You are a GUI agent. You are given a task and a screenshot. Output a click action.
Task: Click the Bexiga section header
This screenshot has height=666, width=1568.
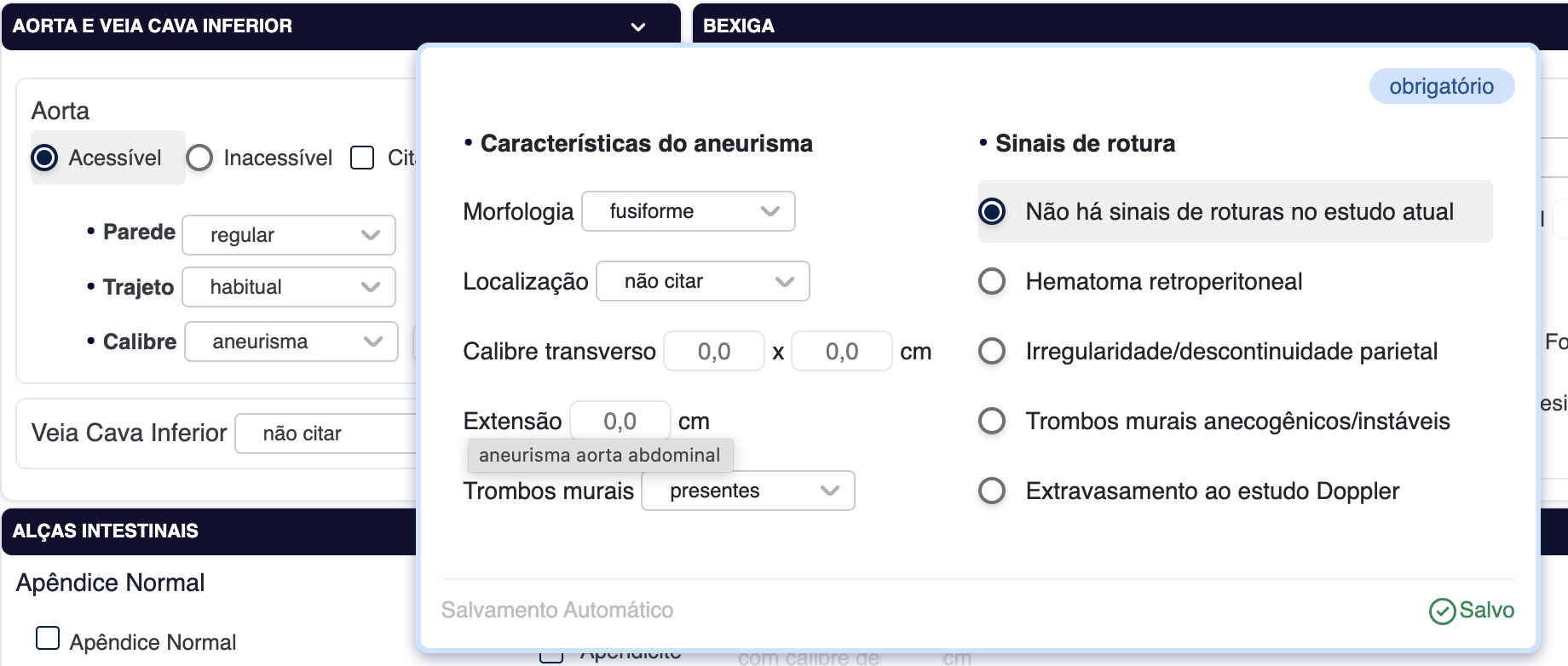(739, 26)
